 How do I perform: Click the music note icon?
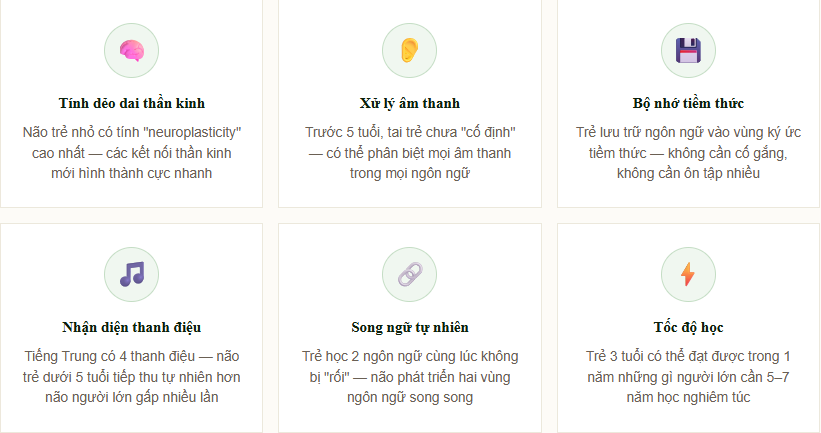[131, 273]
